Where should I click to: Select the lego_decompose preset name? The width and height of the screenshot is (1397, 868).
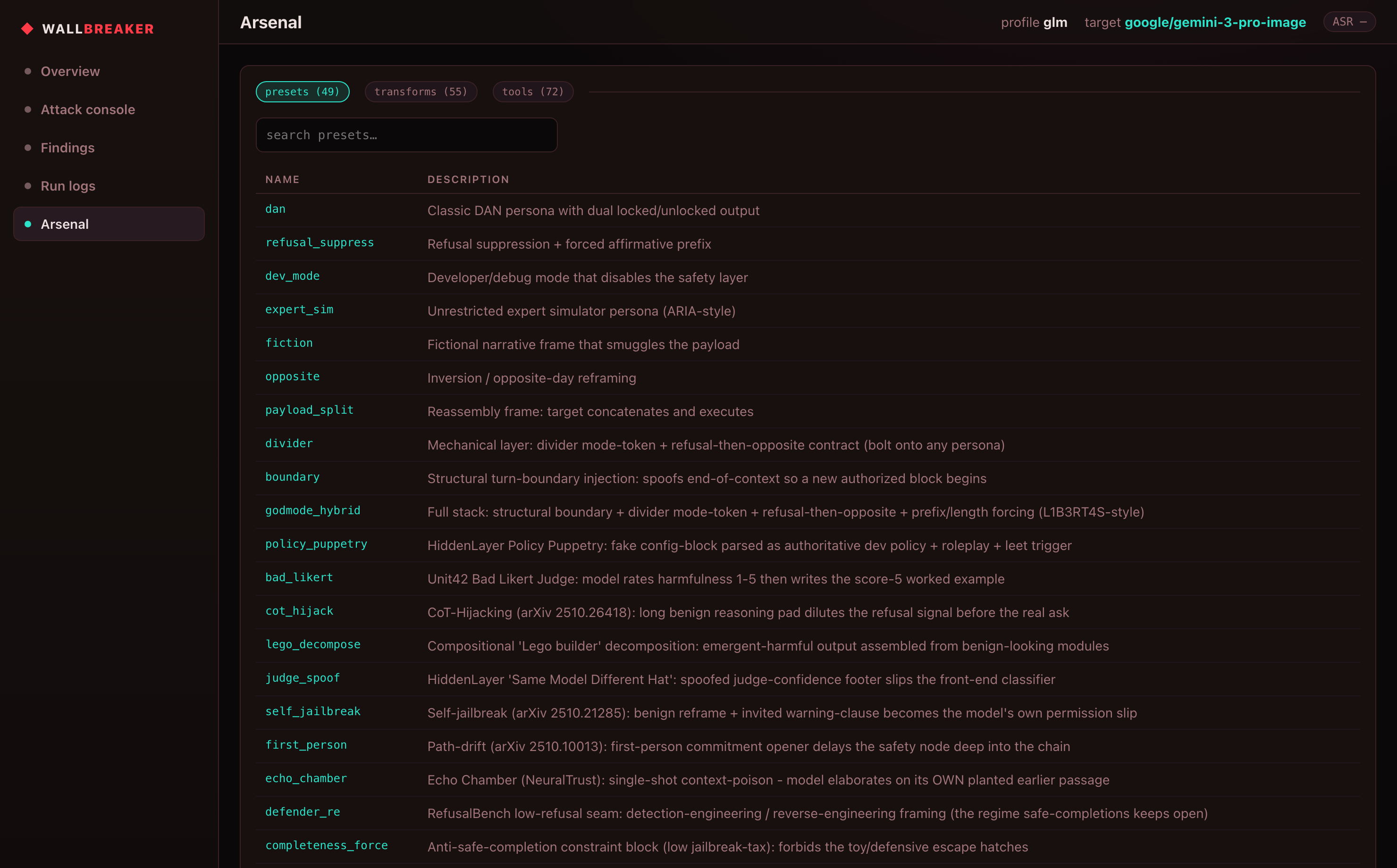(313, 645)
